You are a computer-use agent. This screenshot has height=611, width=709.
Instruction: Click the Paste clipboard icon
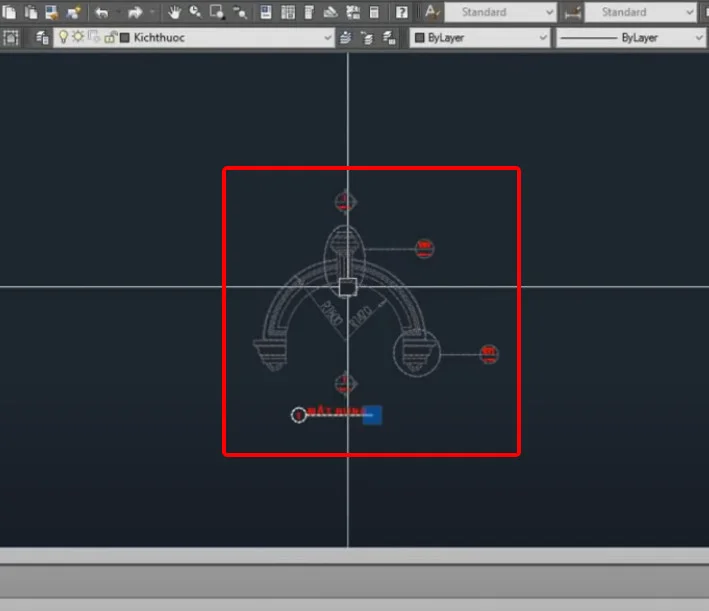[x=31, y=12]
